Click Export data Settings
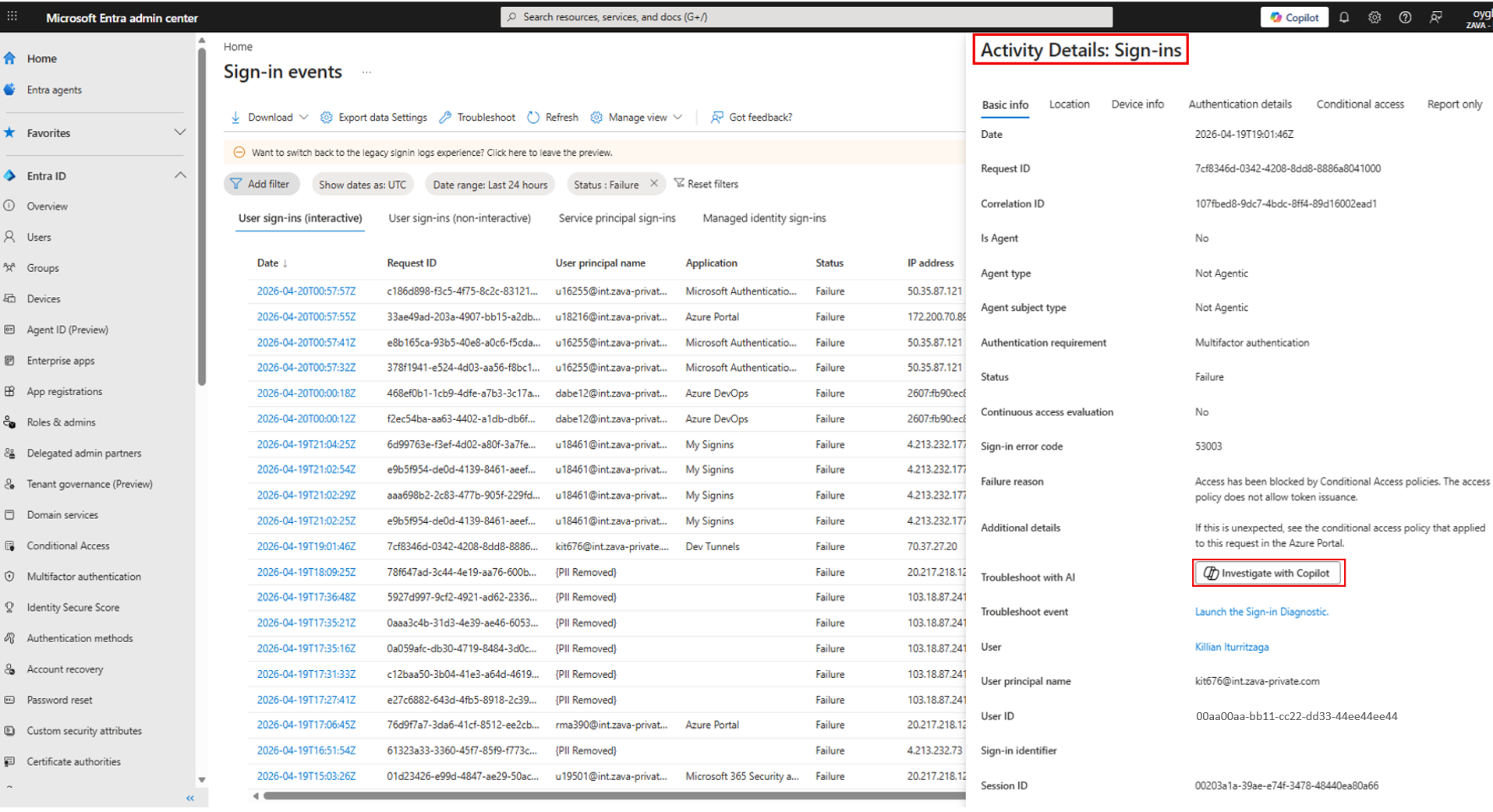1493x812 pixels. [x=373, y=118]
